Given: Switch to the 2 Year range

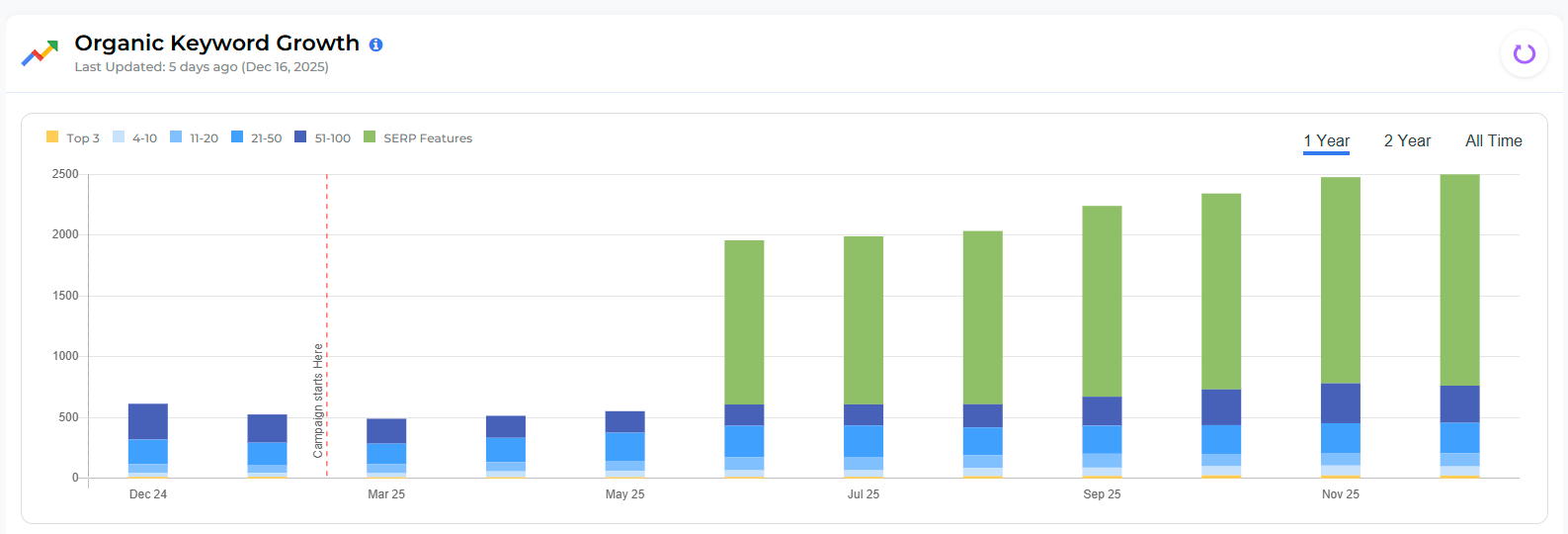Looking at the screenshot, I should (x=1407, y=141).
